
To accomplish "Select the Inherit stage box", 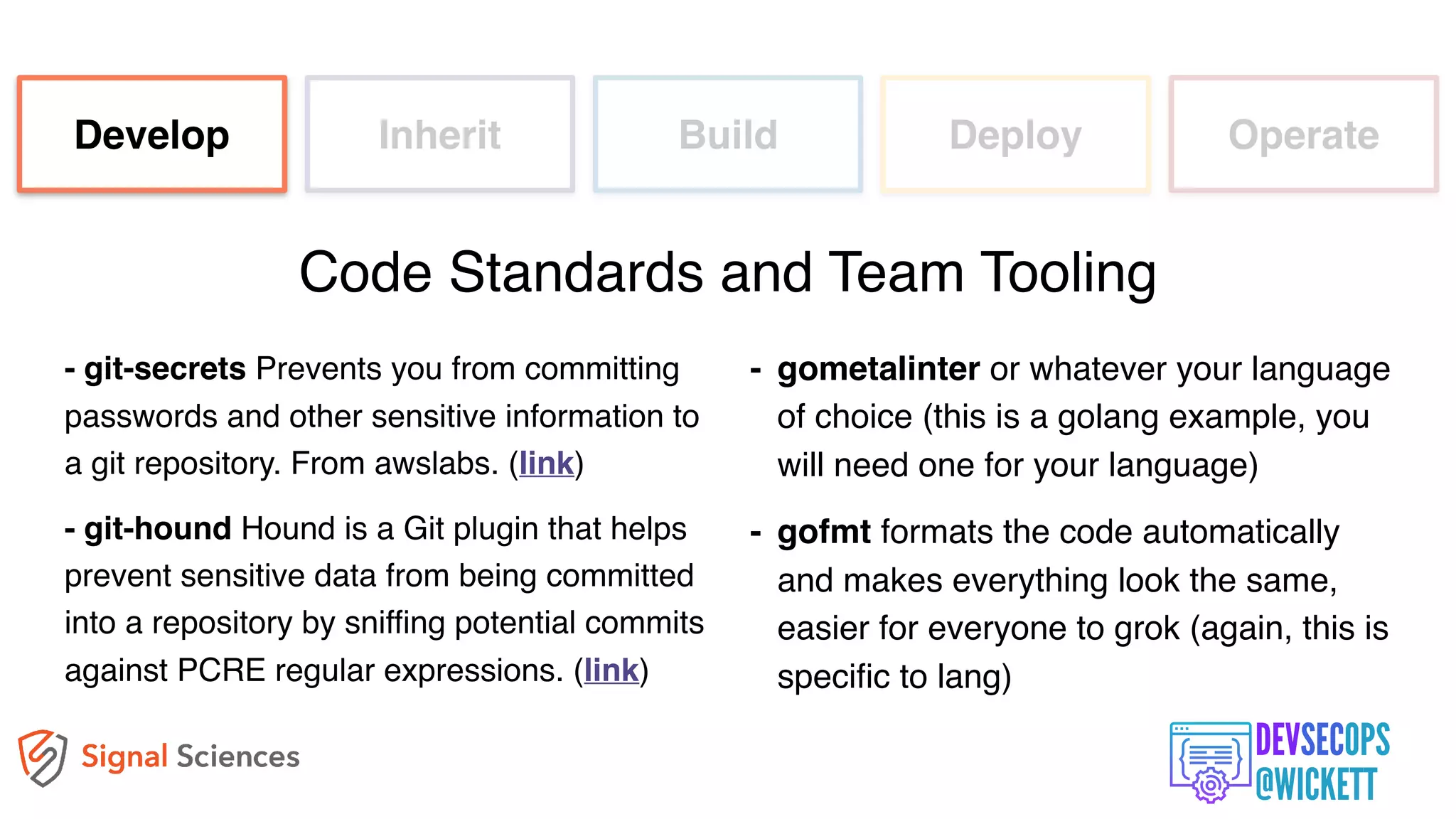I will 440,134.
